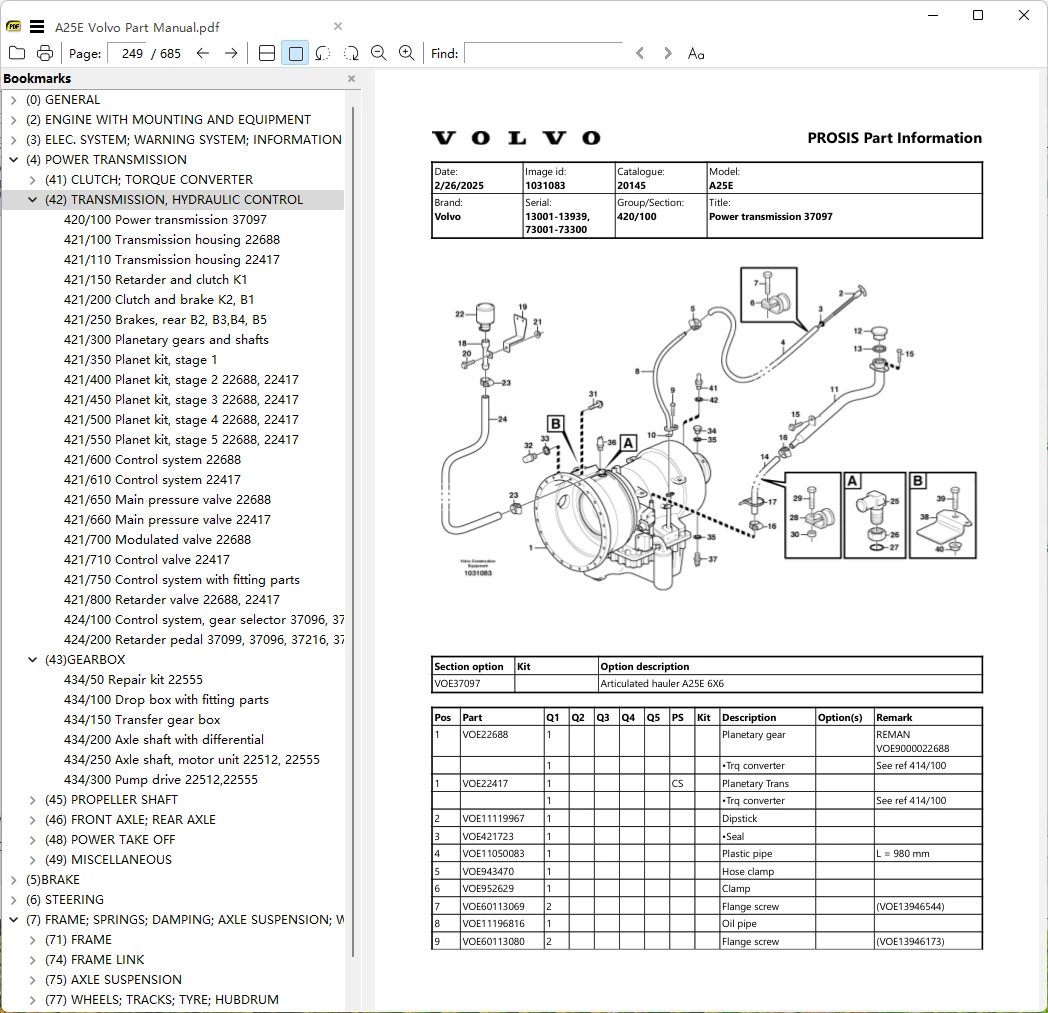Zoom out of the document
Viewport: 1048px width, 1013px height.
(379, 53)
